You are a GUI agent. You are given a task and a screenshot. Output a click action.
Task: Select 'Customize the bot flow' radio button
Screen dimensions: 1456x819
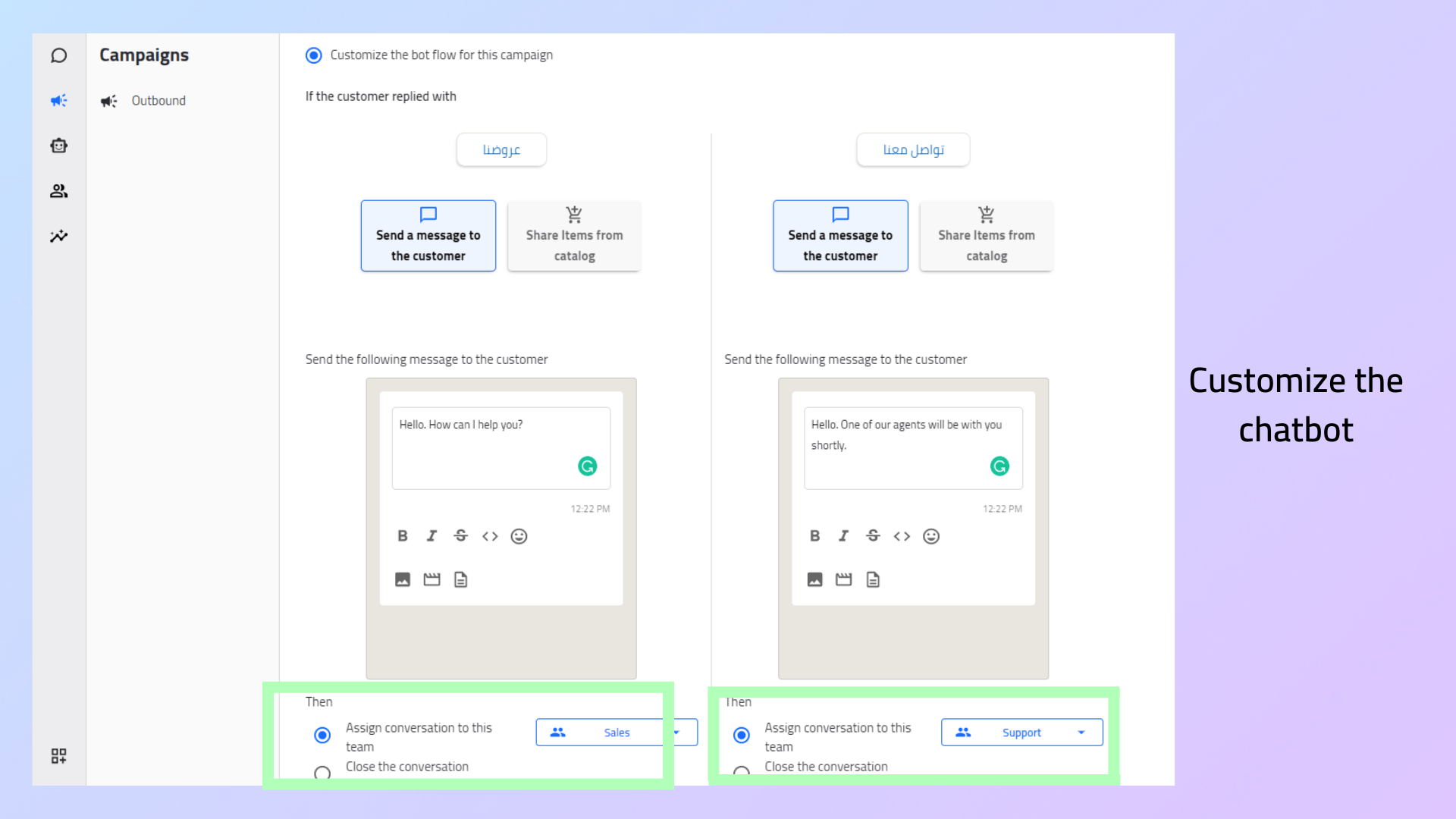314,55
